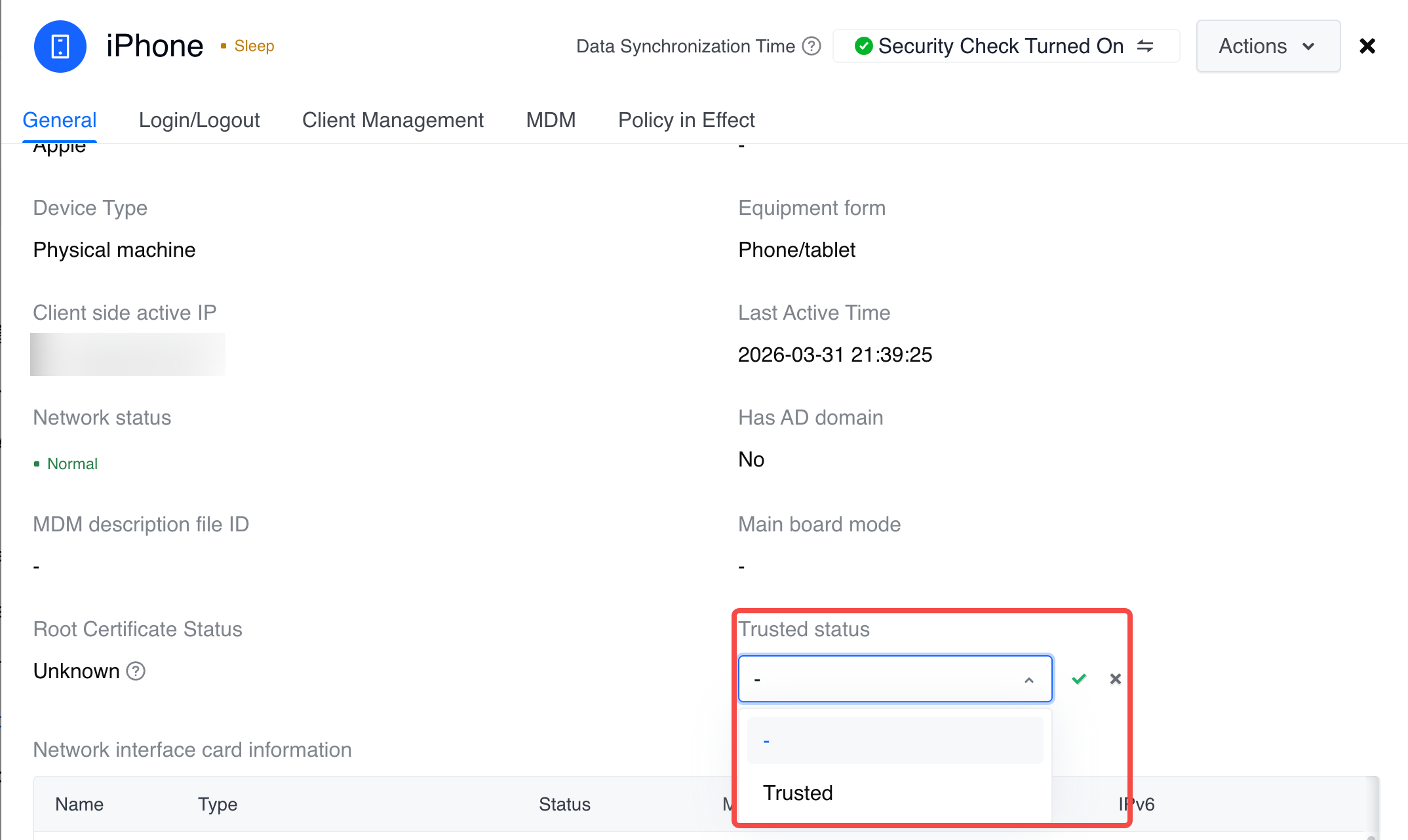Go to the MDM tab
1408x840 pixels.
coord(551,120)
